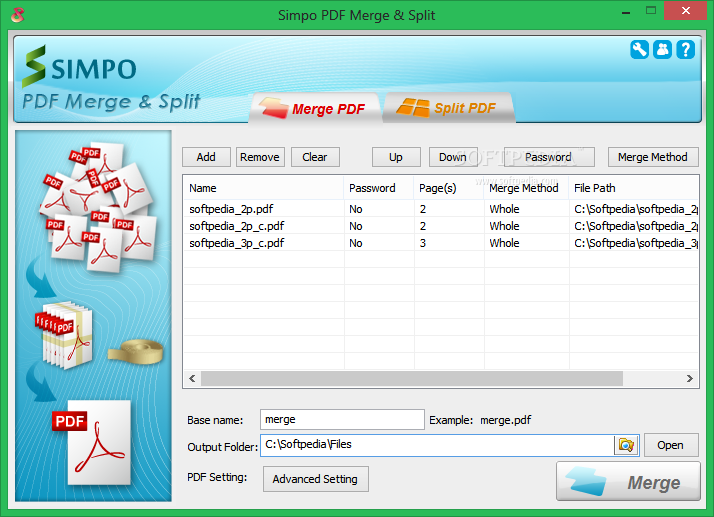
Task: Click the horizontal scrollbar left arrow
Action: (192, 379)
